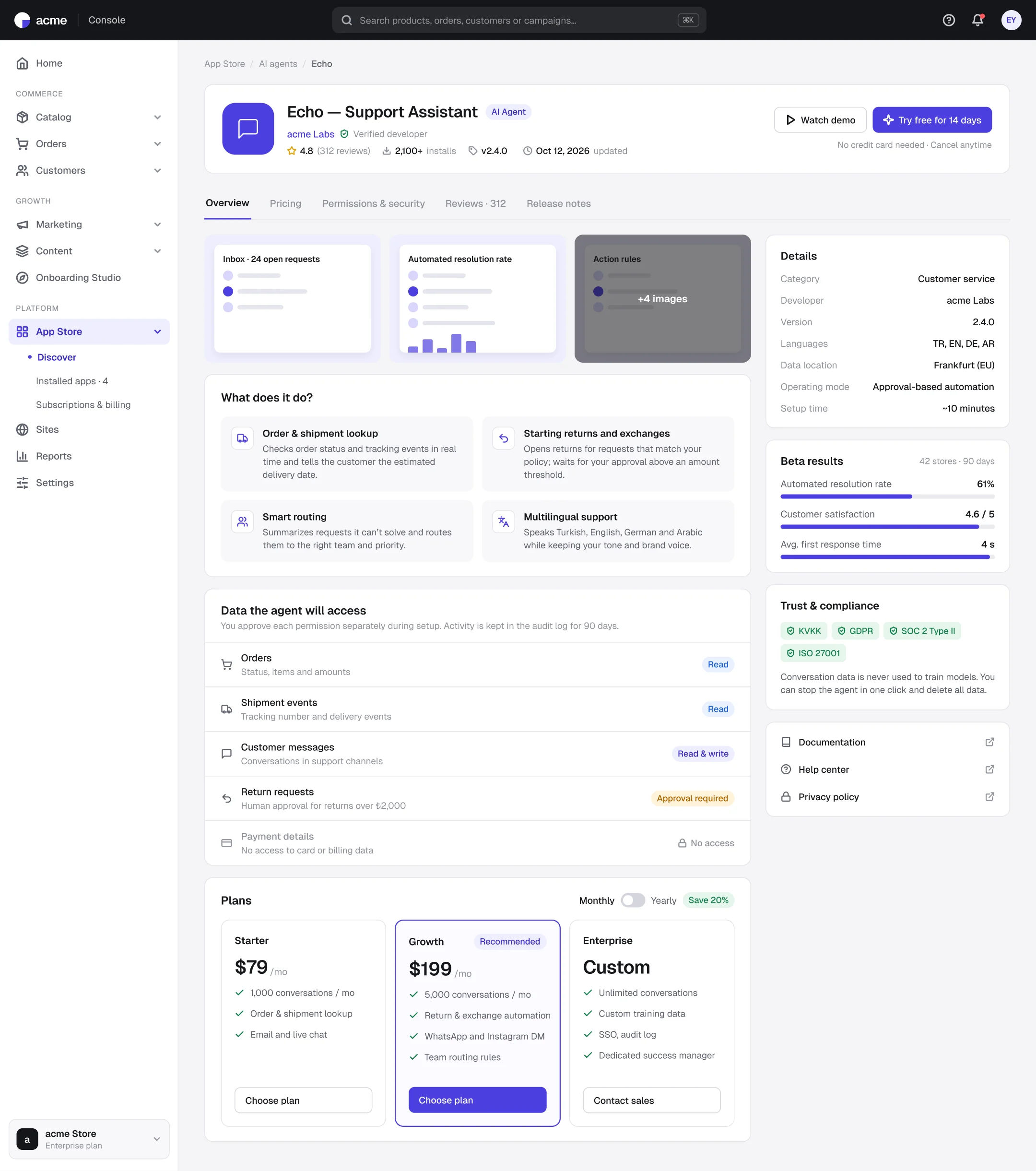Viewport: 1036px width, 1171px height.
Task: Click the Settings sliders icon
Action: click(23, 483)
